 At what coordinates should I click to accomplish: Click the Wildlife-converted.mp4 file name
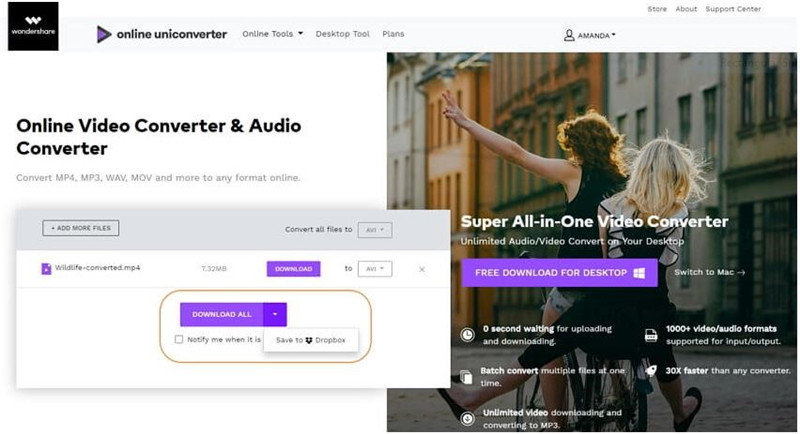point(97,268)
